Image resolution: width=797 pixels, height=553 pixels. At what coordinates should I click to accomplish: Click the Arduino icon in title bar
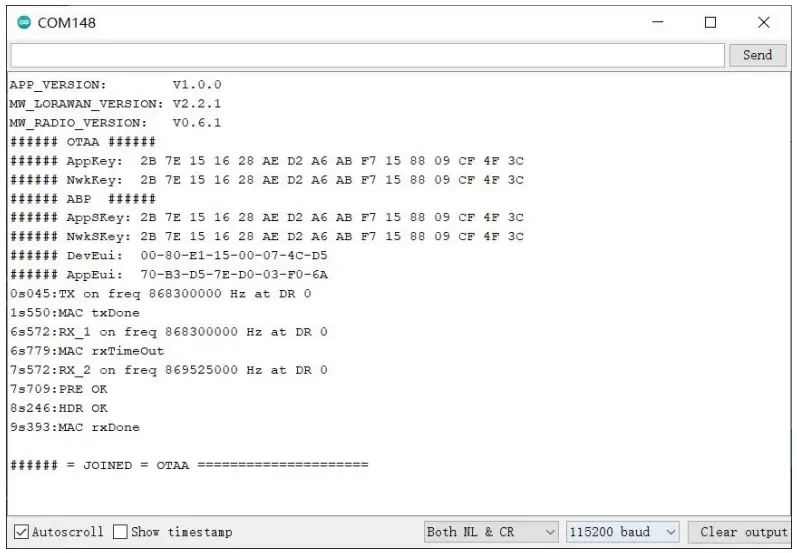click(24, 22)
